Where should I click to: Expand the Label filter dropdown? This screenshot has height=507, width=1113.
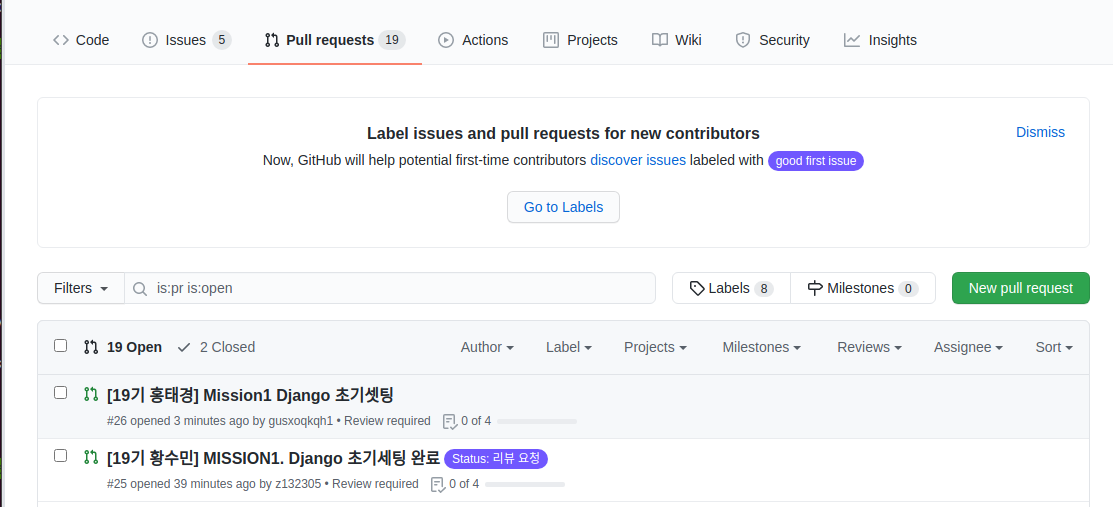pos(569,347)
